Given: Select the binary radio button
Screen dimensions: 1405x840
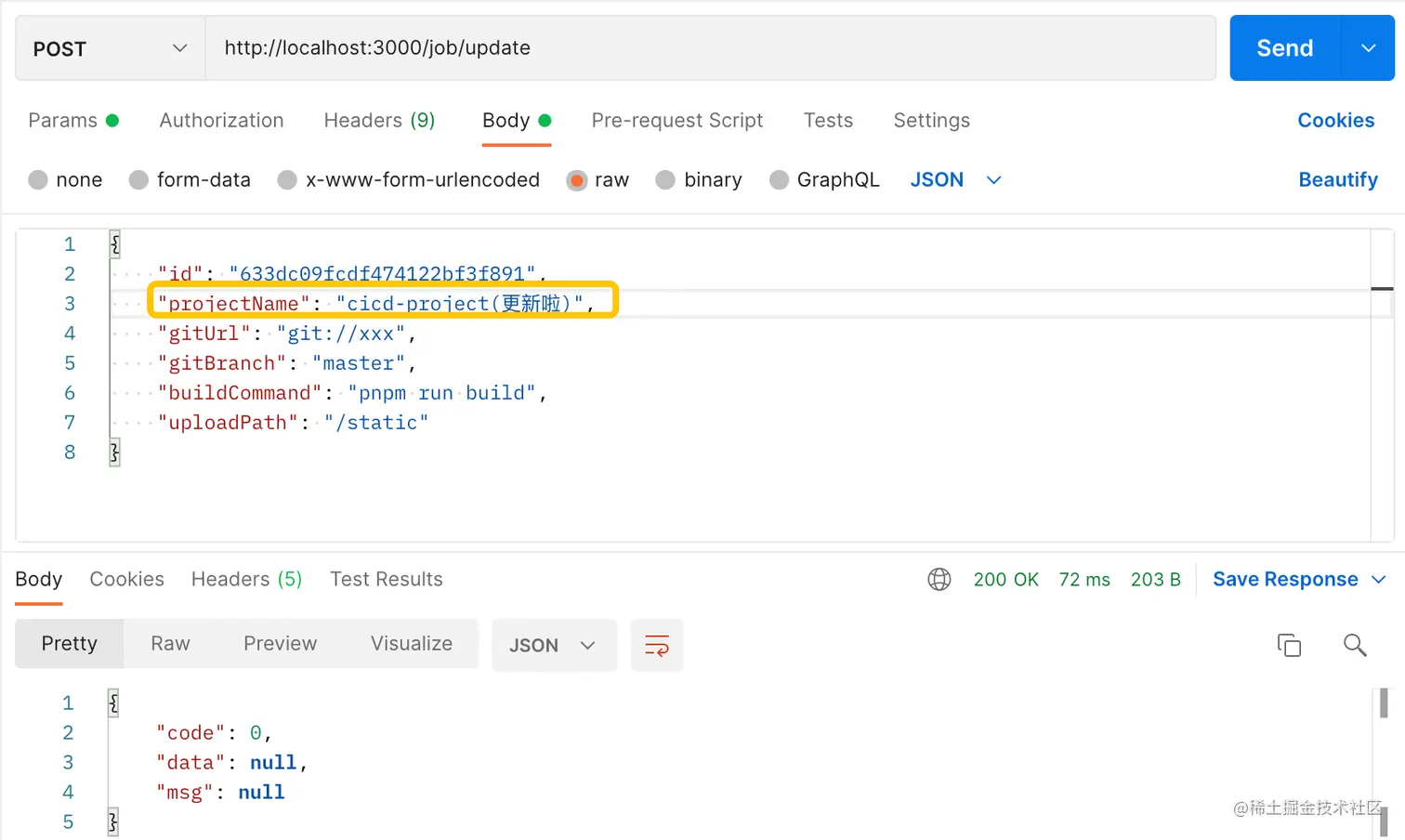Looking at the screenshot, I should point(665,180).
